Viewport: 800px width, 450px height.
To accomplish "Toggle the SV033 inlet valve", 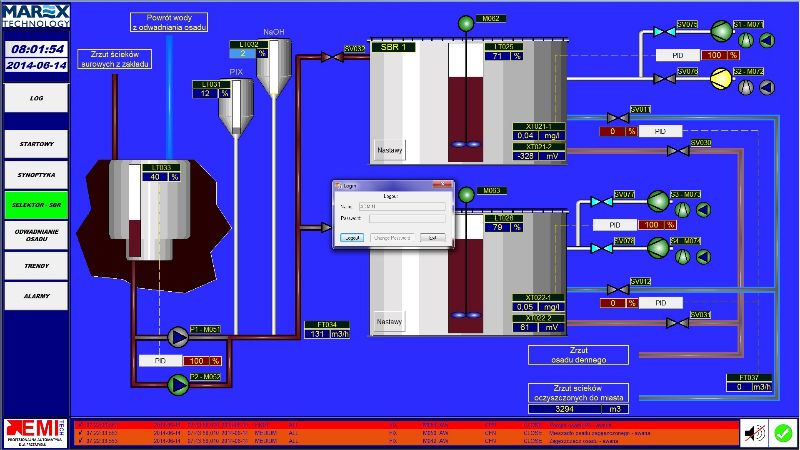I will pos(326,57).
